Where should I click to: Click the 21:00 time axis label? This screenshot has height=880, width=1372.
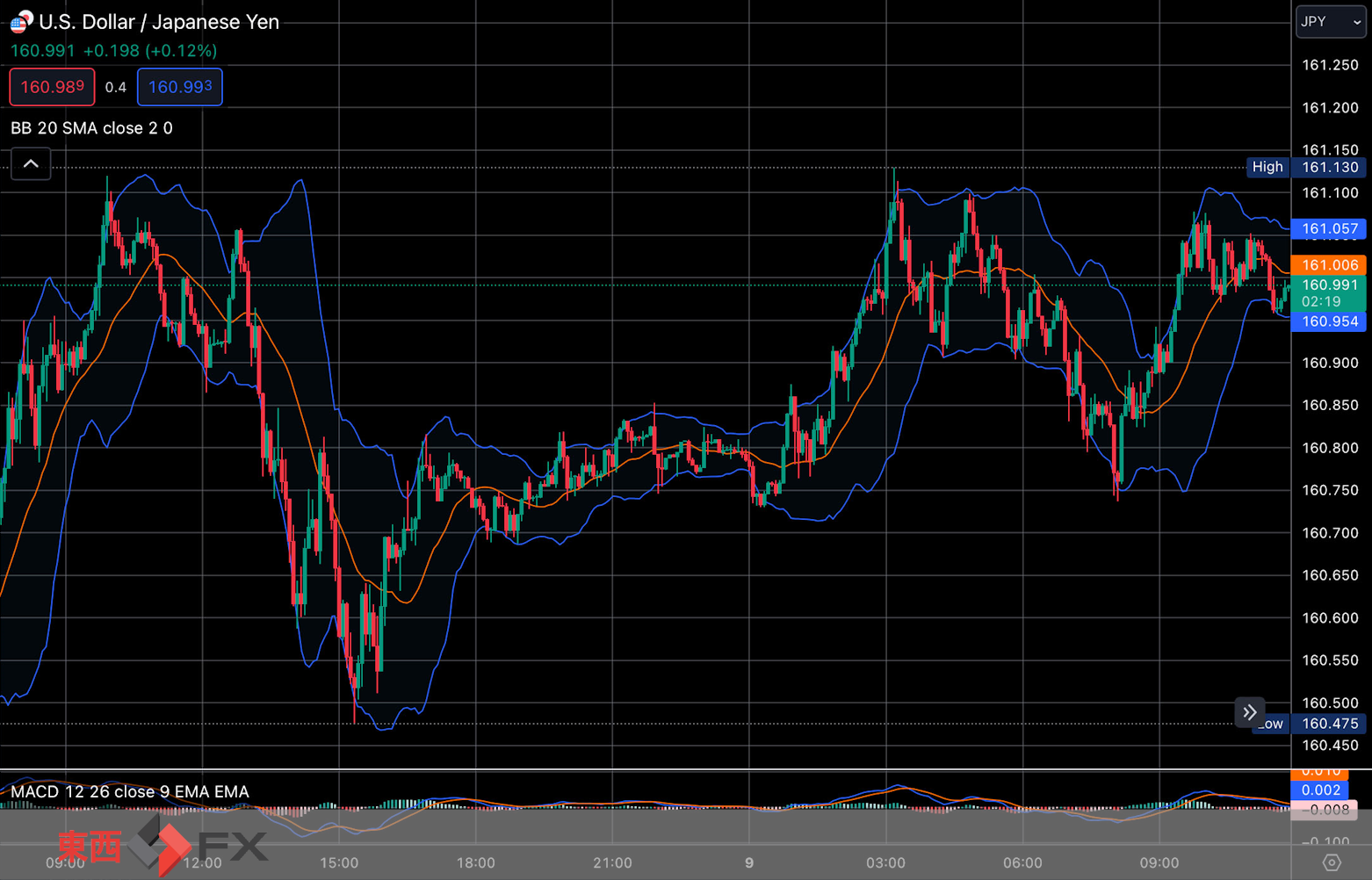[x=612, y=863]
